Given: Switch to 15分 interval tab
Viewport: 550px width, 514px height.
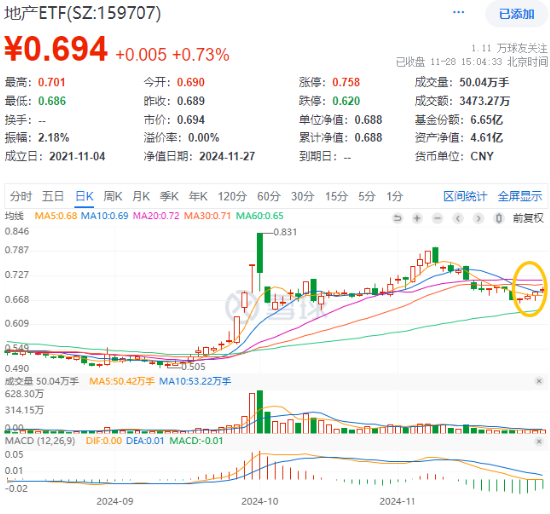Looking at the screenshot, I should pos(336,196).
